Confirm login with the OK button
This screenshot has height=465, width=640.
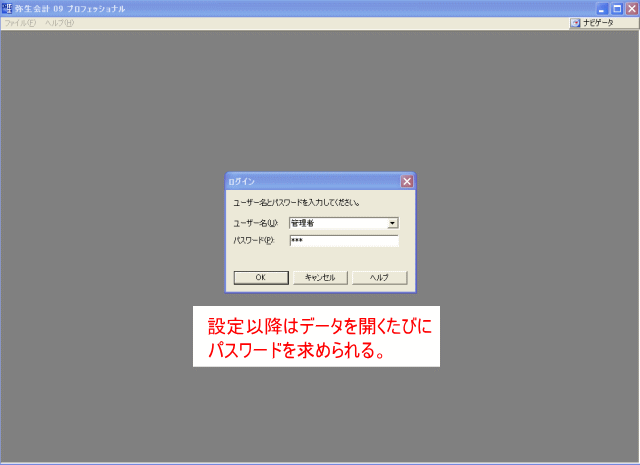(261, 278)
